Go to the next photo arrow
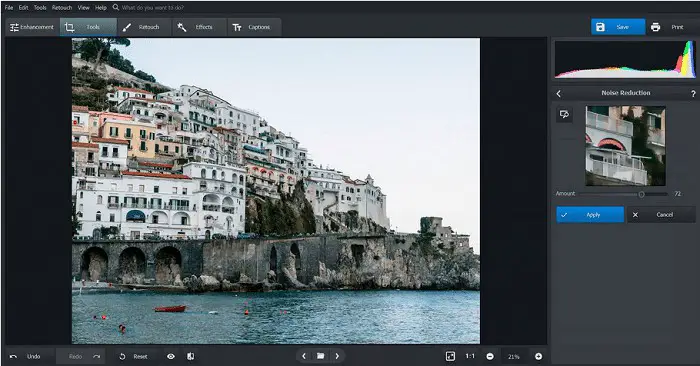The height and width of the screenshot is (366, 700). tap(337, 356)
